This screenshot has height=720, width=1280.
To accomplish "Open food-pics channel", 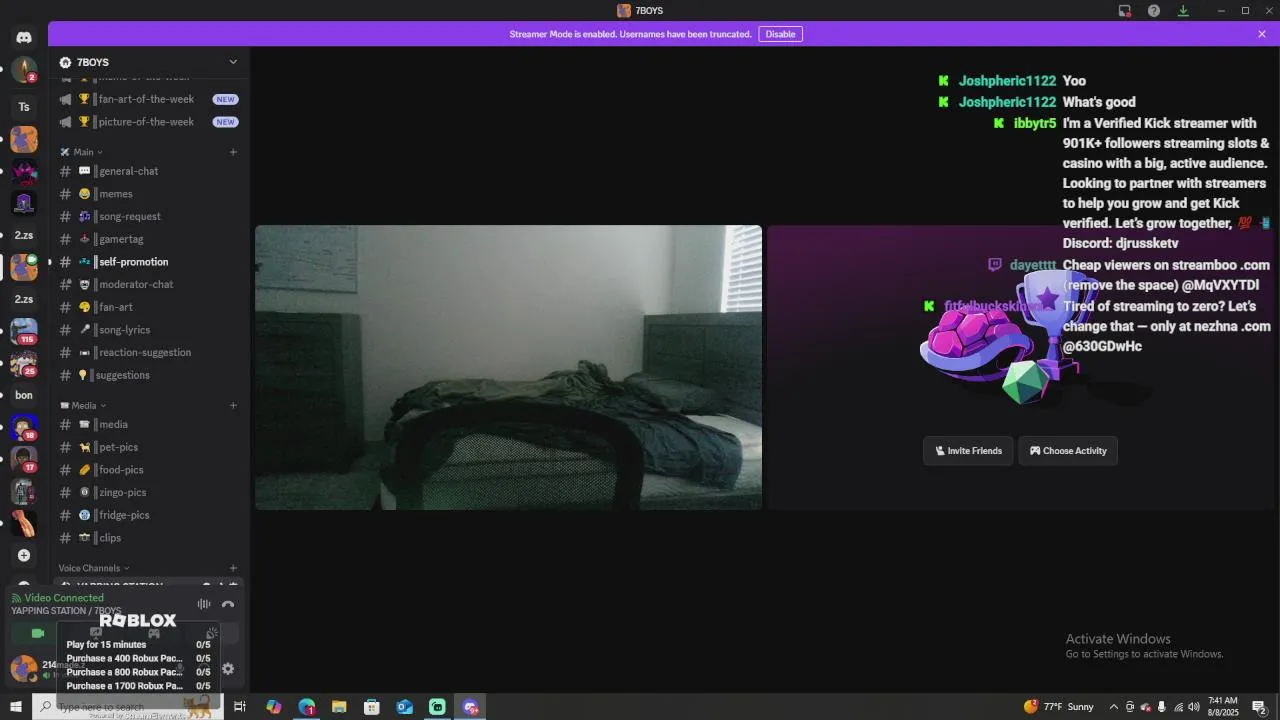I will pyautogui.click(x=148, y=470).
